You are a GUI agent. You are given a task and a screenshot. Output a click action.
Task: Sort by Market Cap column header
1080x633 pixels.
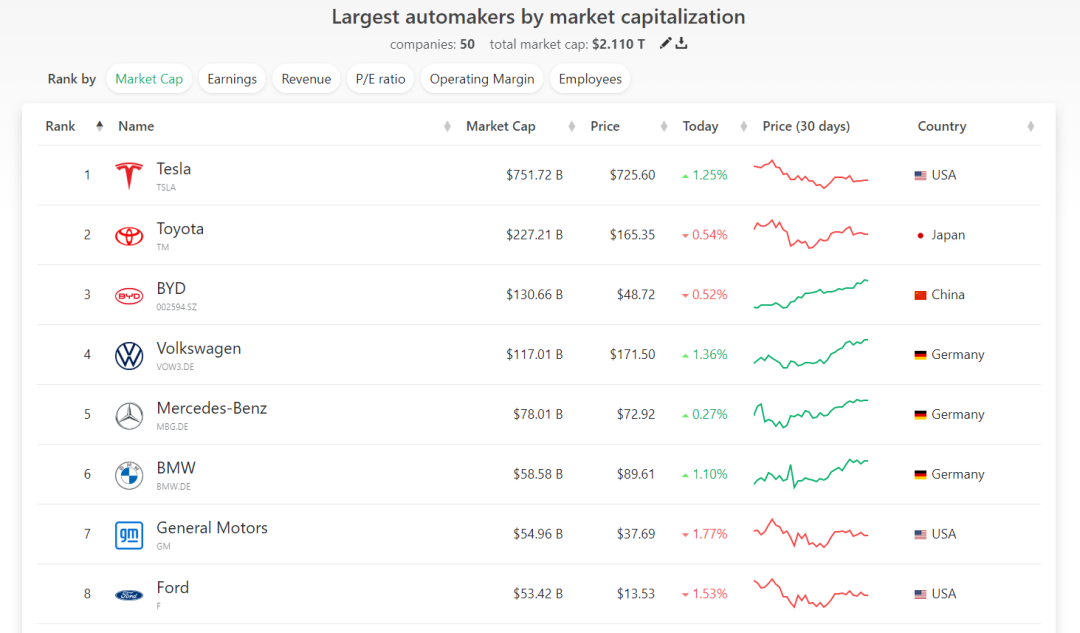coord(501,126)
